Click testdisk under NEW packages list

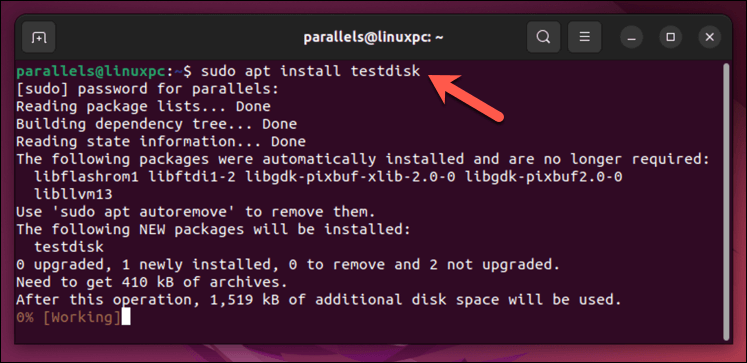coord(69,247)
